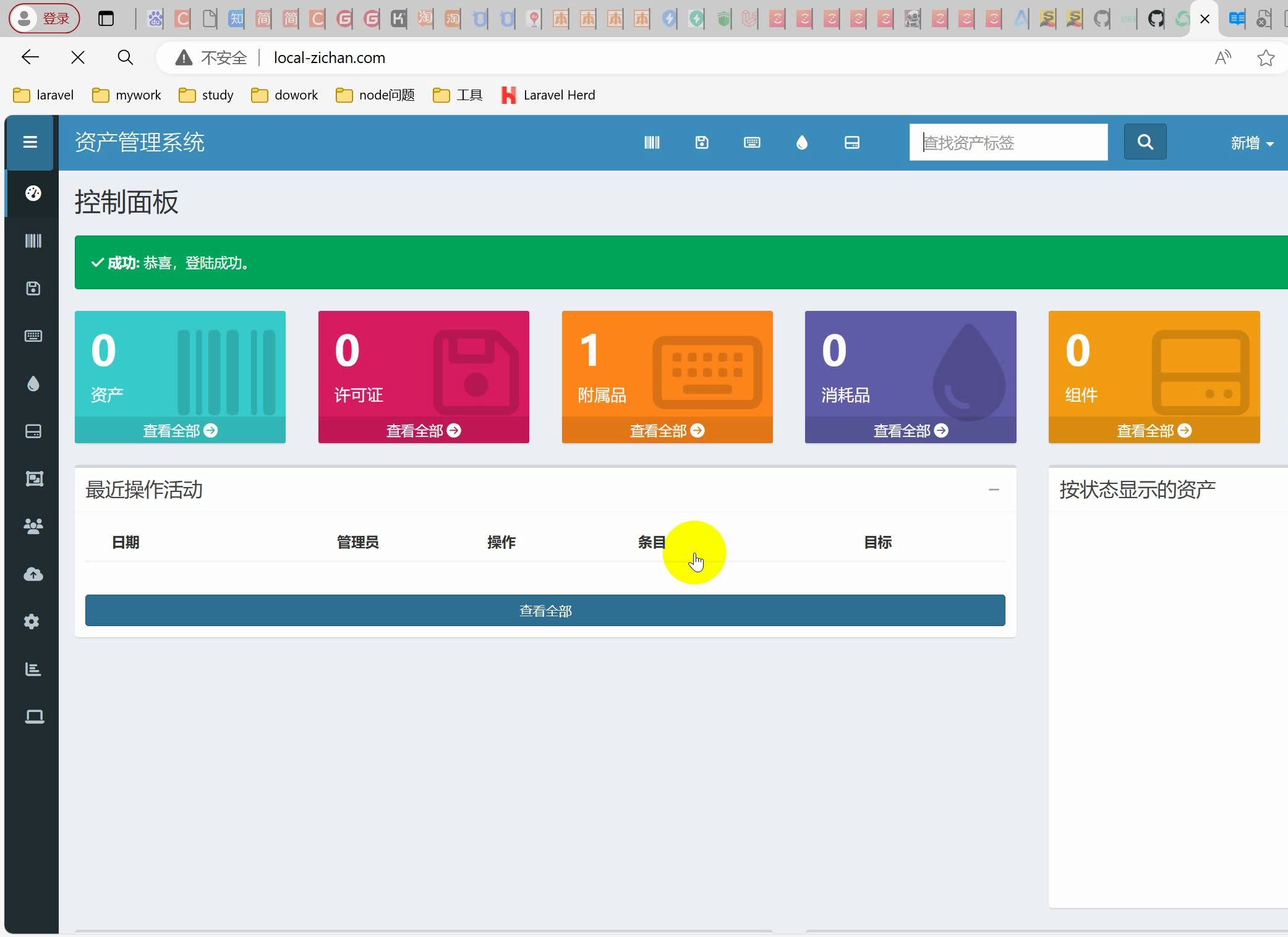Click the 条目 column header
Viewport: 1288px width, 937px height.
(x=652, y=543)
